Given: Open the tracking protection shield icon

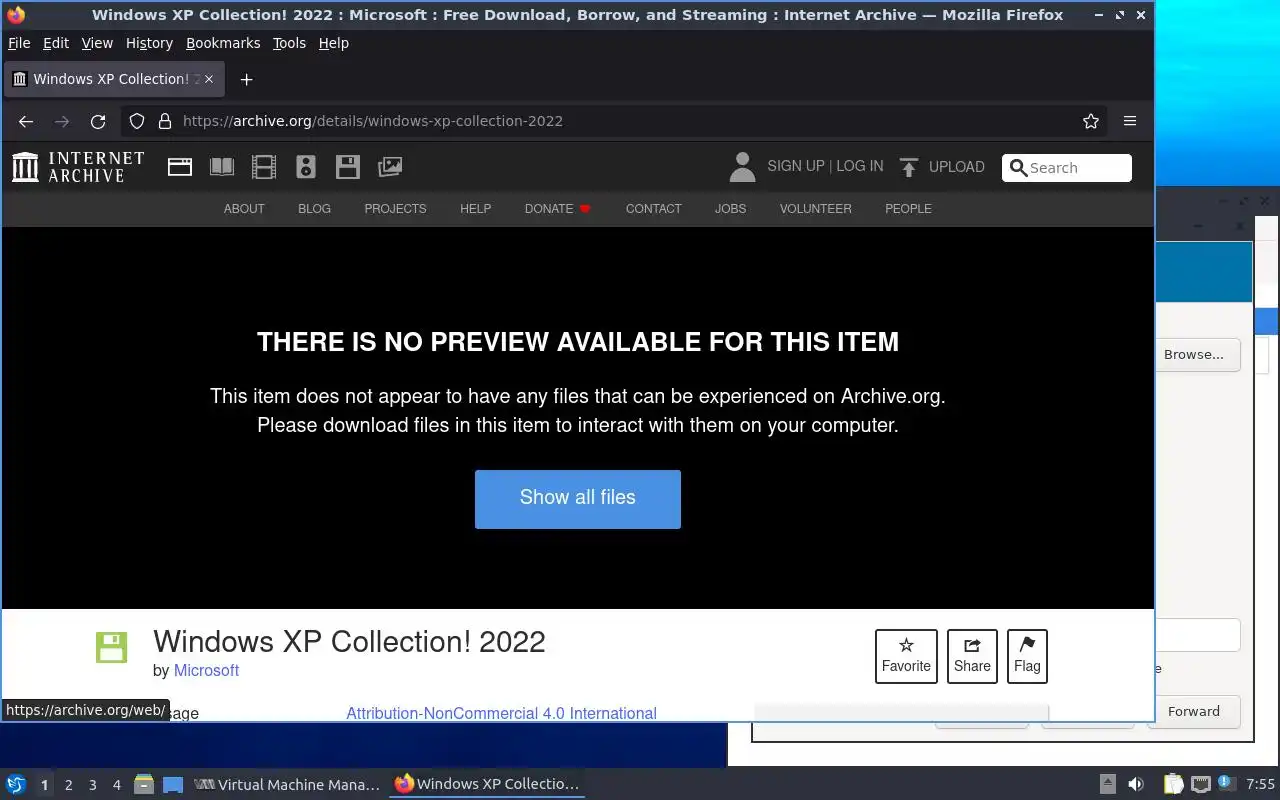Looking at the screenshot, I should click(138, 121).
